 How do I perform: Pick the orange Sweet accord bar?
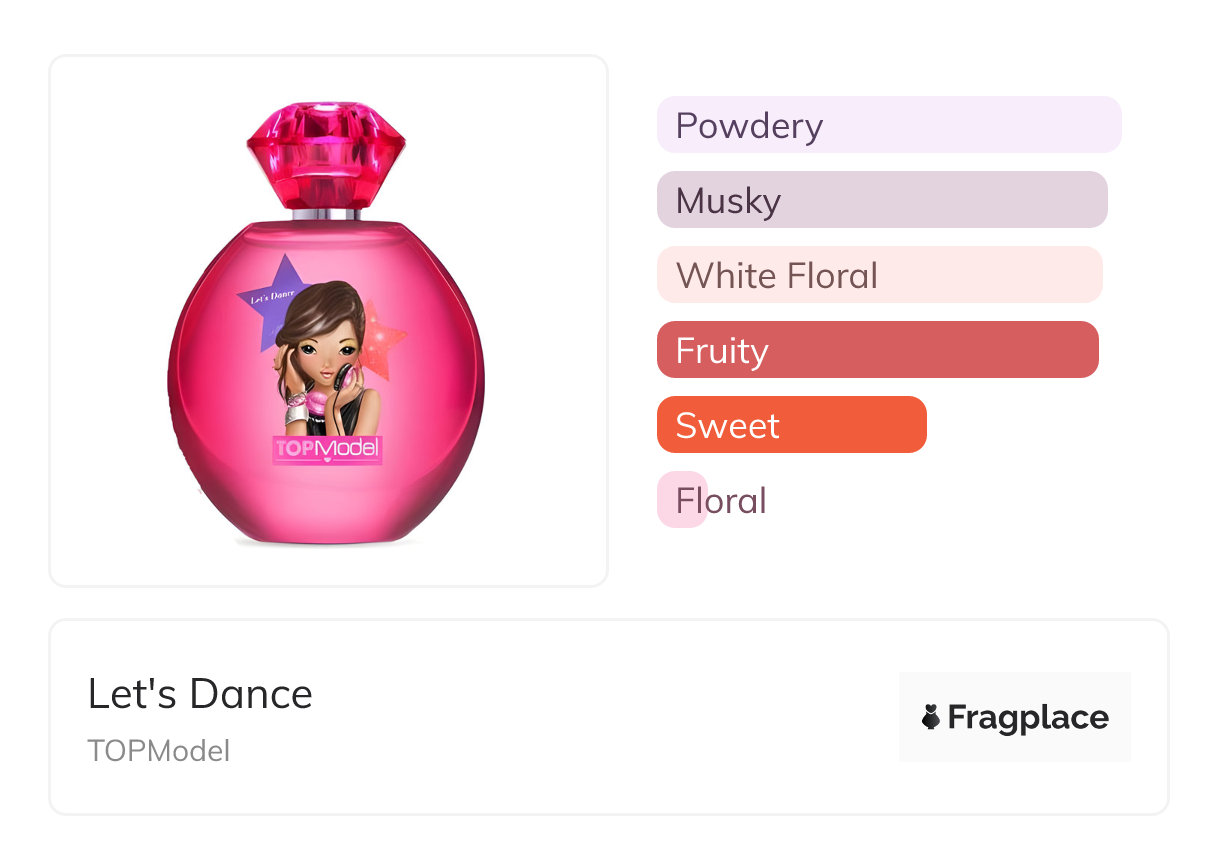791,425
